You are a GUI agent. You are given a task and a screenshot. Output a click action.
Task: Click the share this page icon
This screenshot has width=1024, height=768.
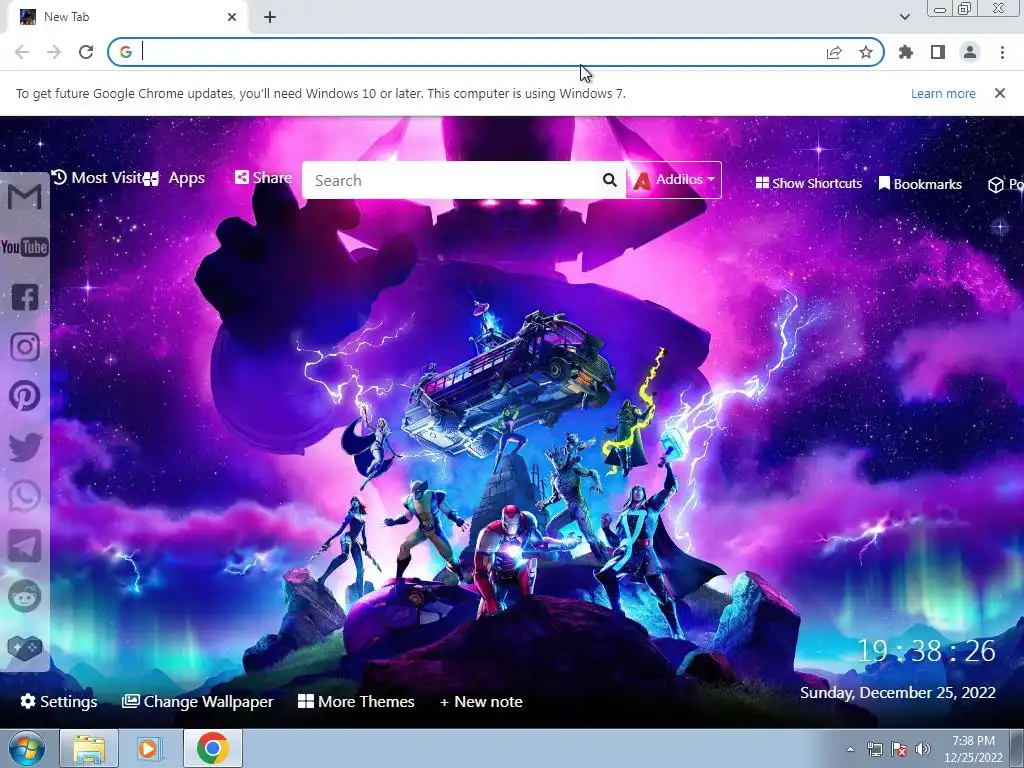(834, 52)
